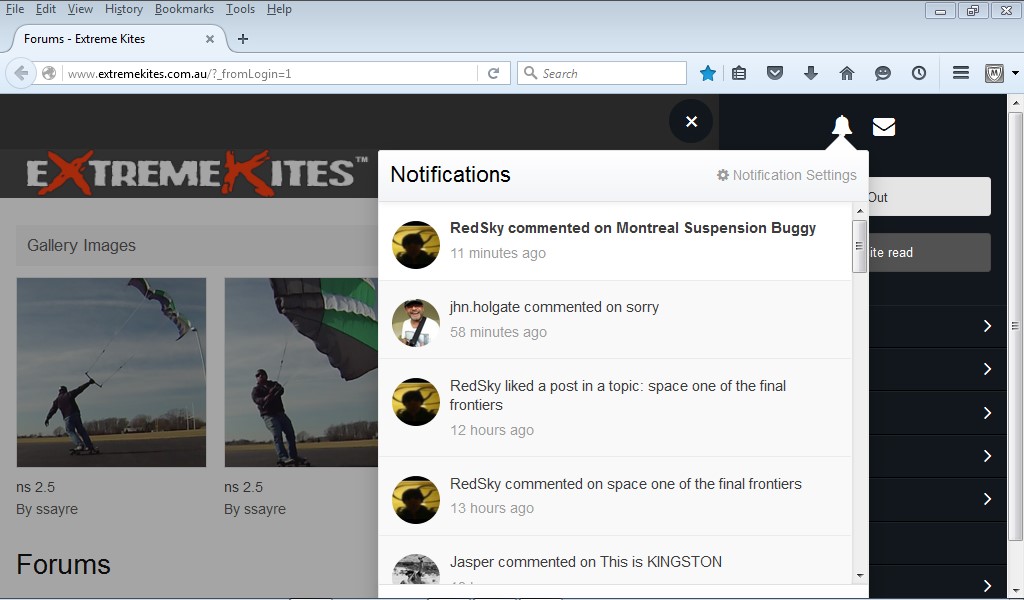This screenshot has width=1024, height=600.
Task: Click the browser Search input field
Action: [610, 73]
